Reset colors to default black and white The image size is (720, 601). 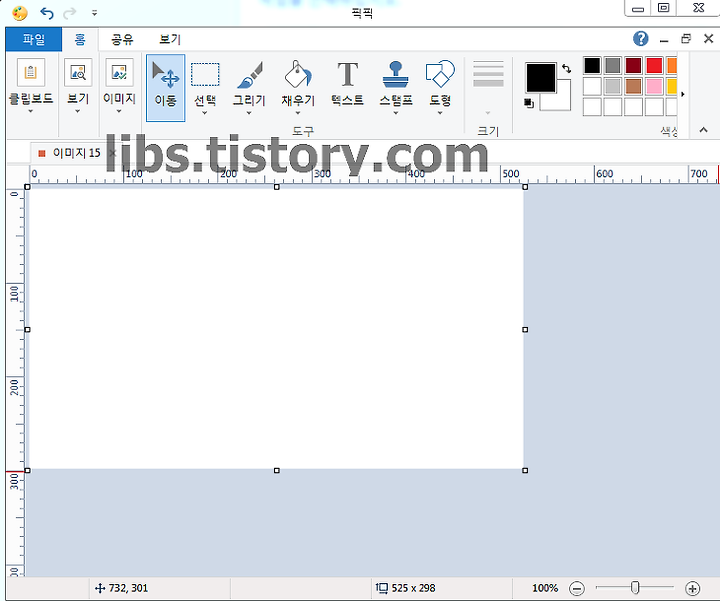[x=529, y=103]
